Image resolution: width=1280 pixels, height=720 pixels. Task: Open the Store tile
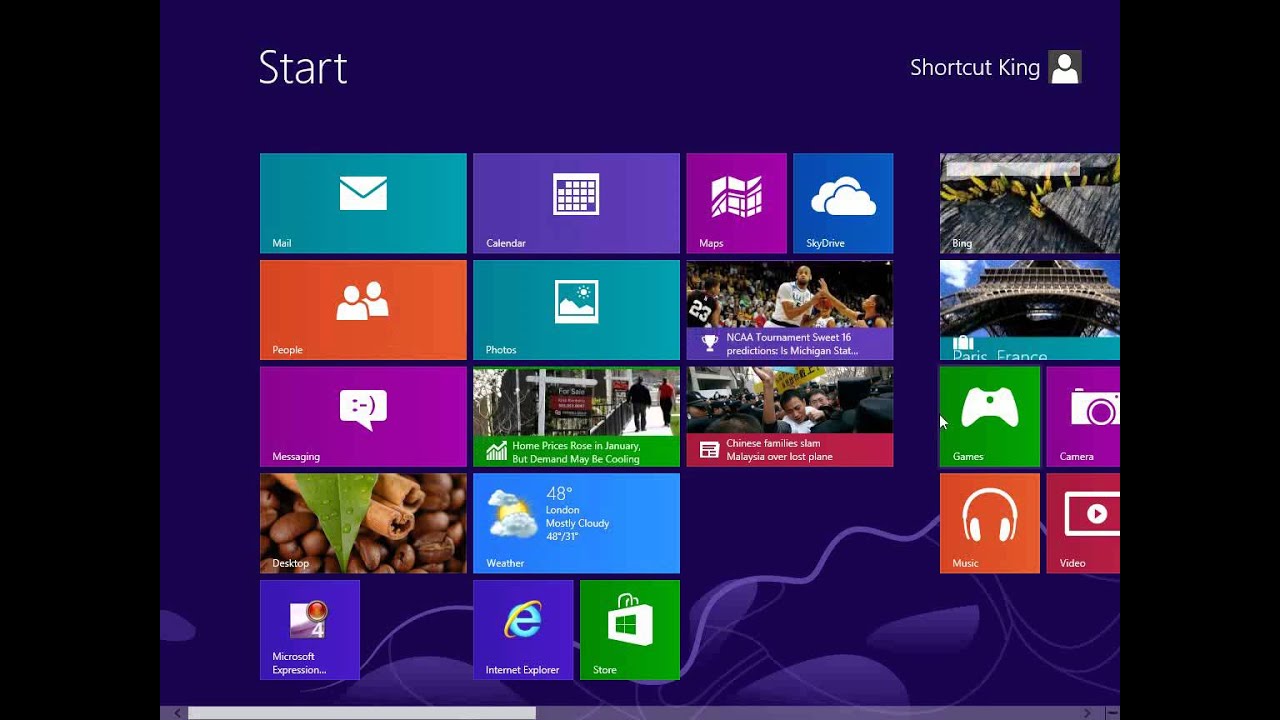click(x=630, y=630)
